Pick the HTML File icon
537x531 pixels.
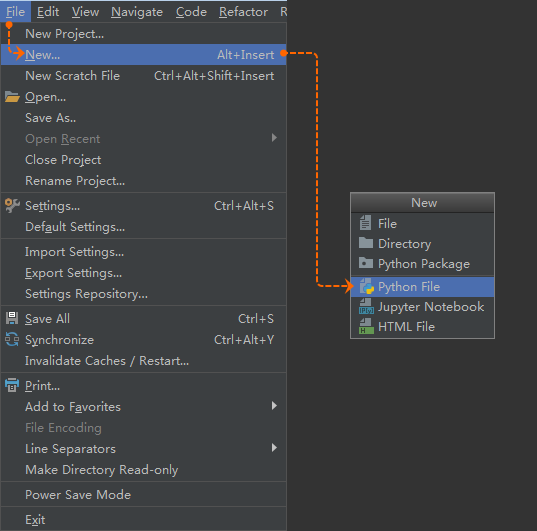tap(366, 326)
